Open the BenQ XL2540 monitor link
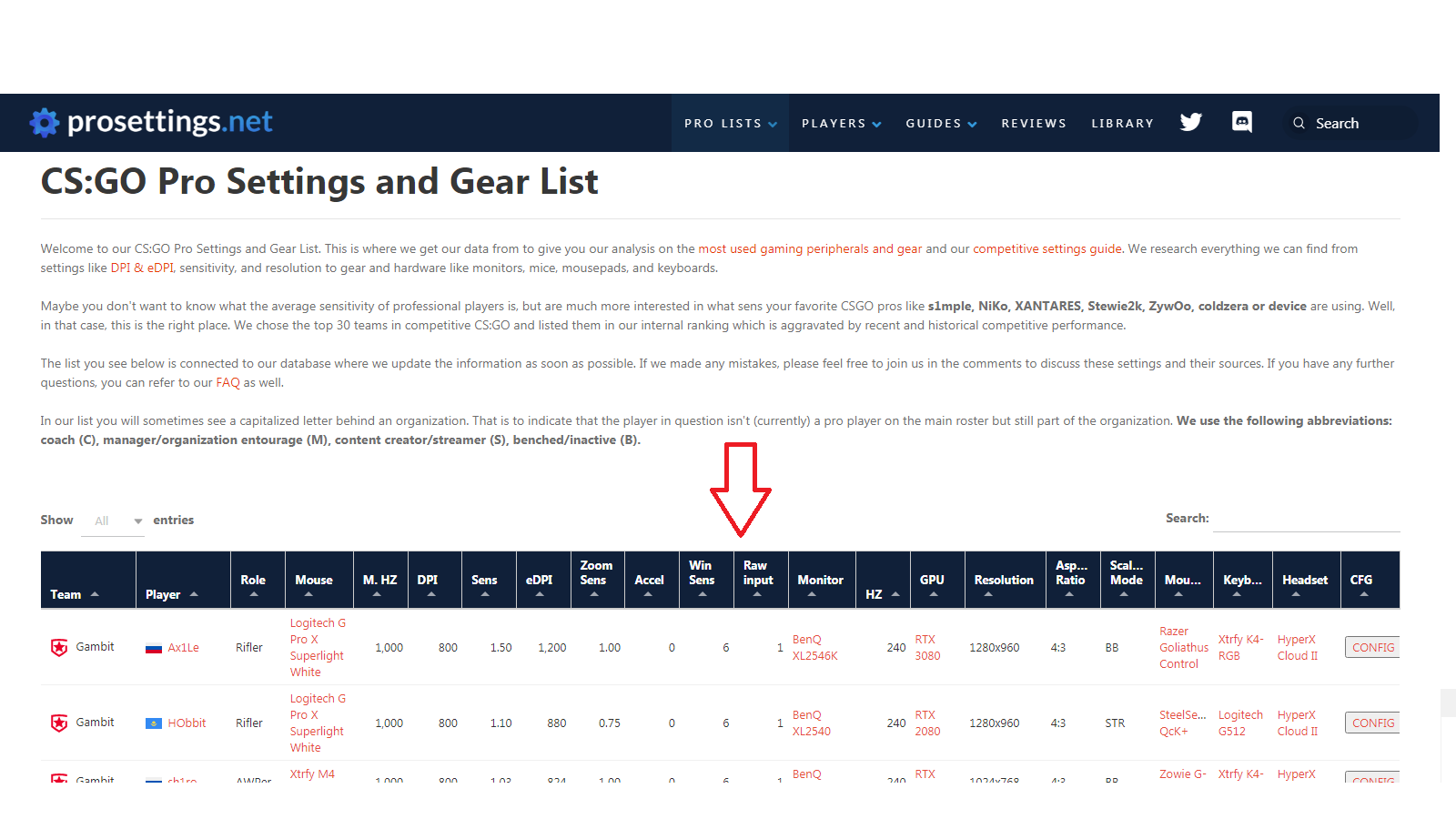Screen dimensions: 1456x819 (x=811, y=723)
